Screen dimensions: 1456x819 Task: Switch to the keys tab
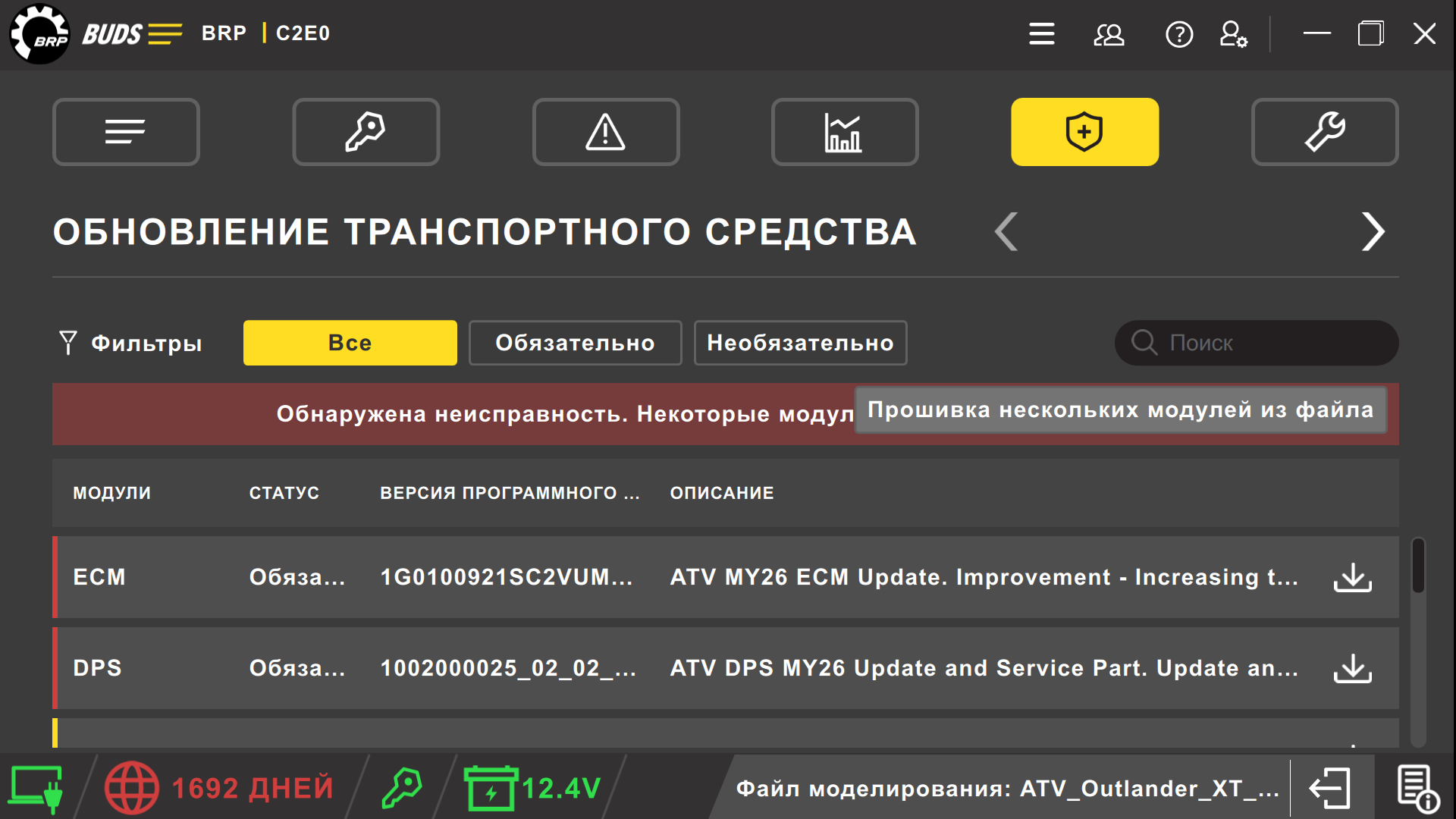366,132
